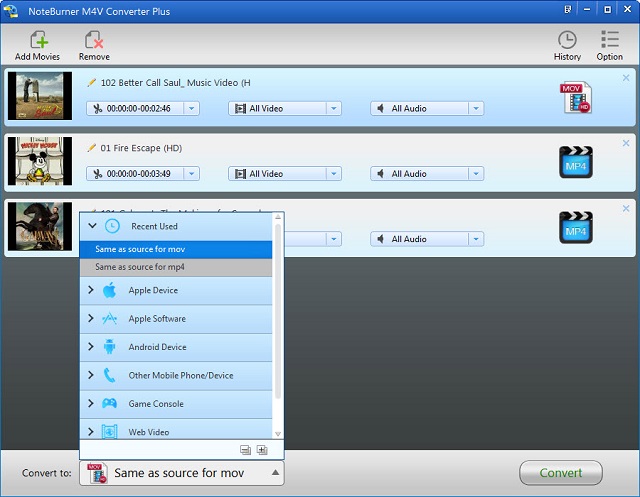Remove the Better Call Saul row using its X

626,78
